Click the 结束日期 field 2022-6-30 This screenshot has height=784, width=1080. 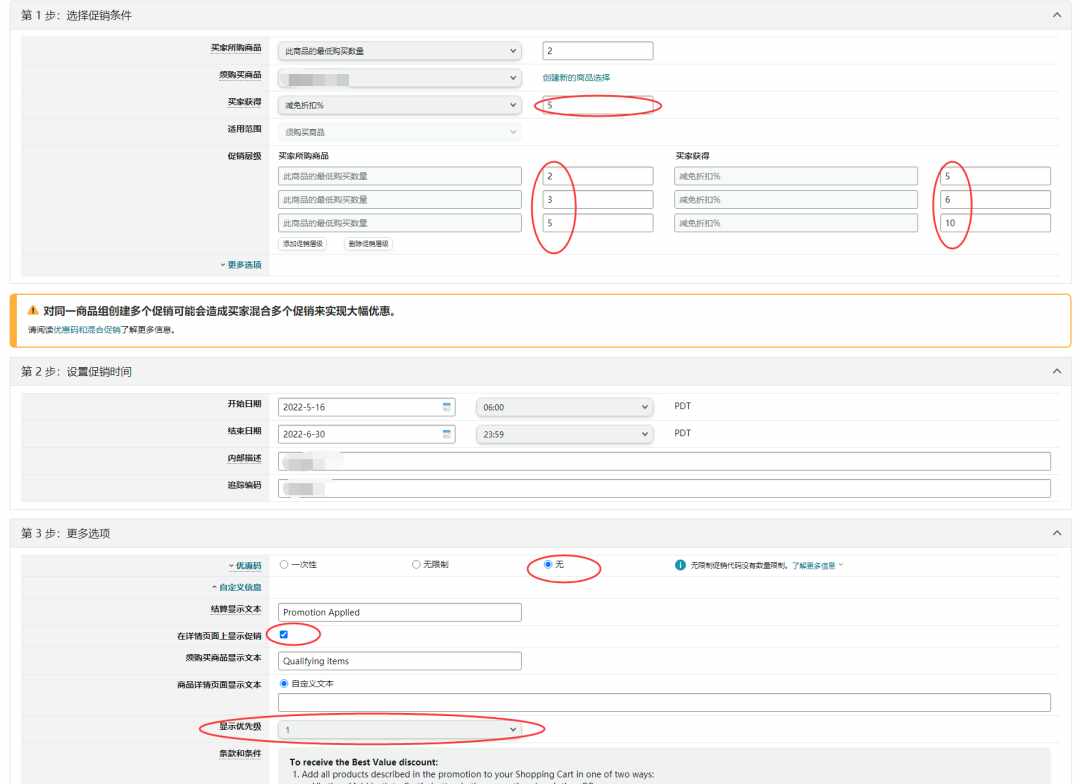tap(366, 434)
